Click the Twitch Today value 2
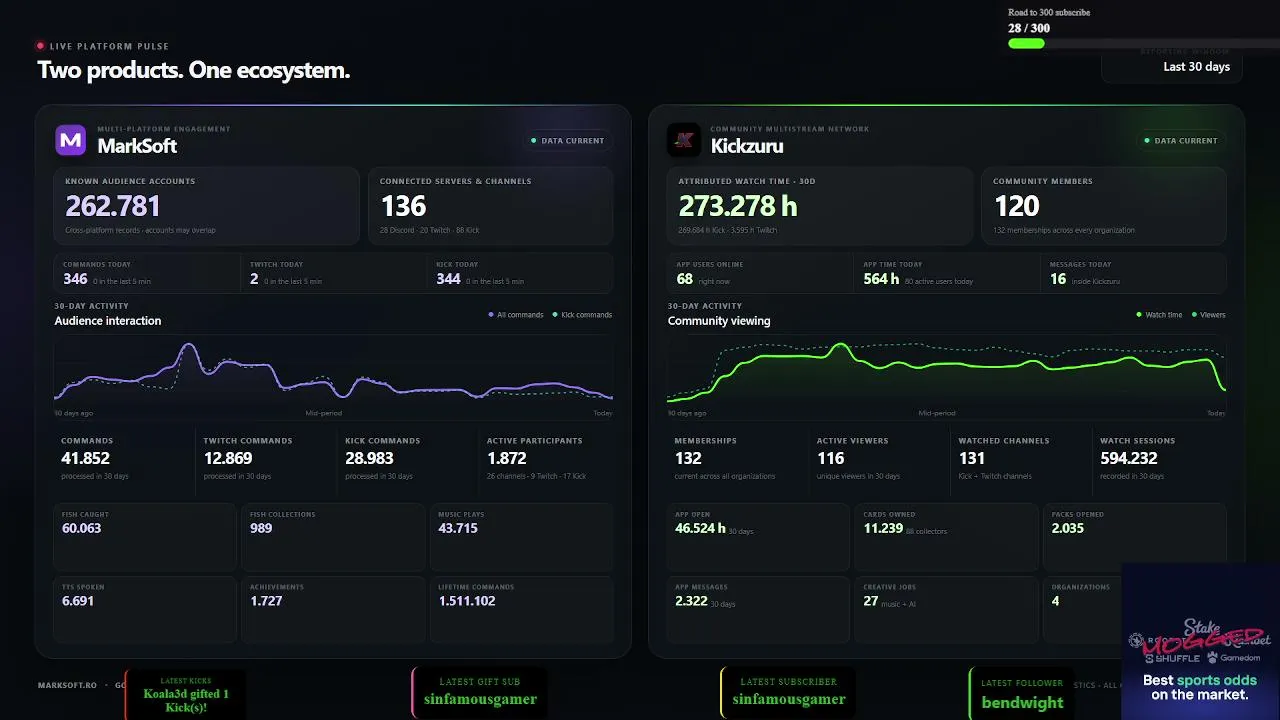The width and height of the screenshot is (1280, 720). (x=254, y=279)
